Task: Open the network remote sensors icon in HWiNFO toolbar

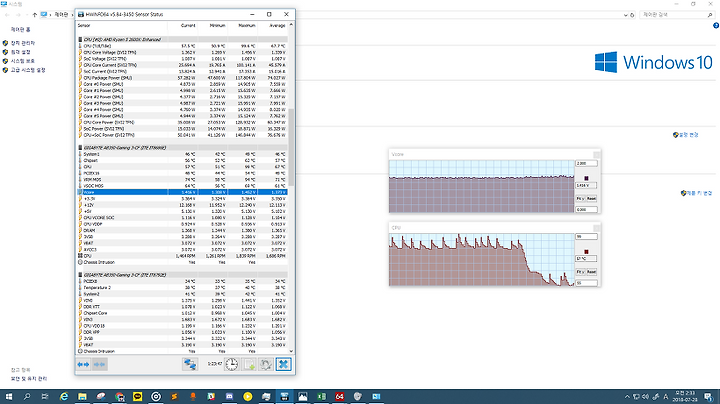Action: (190, 365)
